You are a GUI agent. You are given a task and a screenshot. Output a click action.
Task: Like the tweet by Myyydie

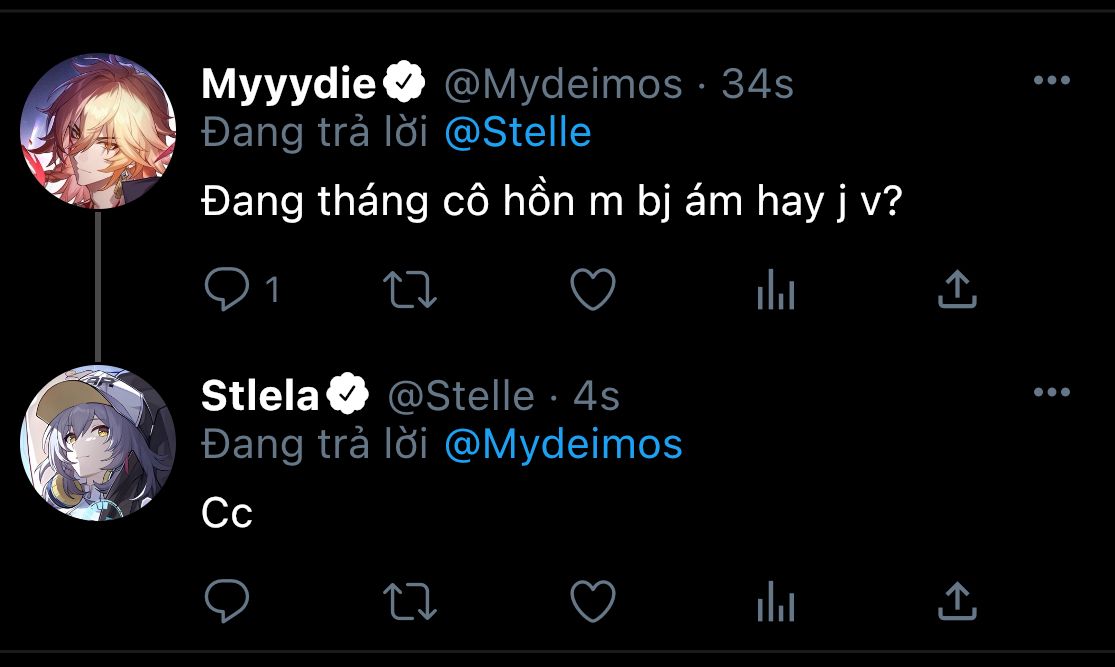pos(592,291)
